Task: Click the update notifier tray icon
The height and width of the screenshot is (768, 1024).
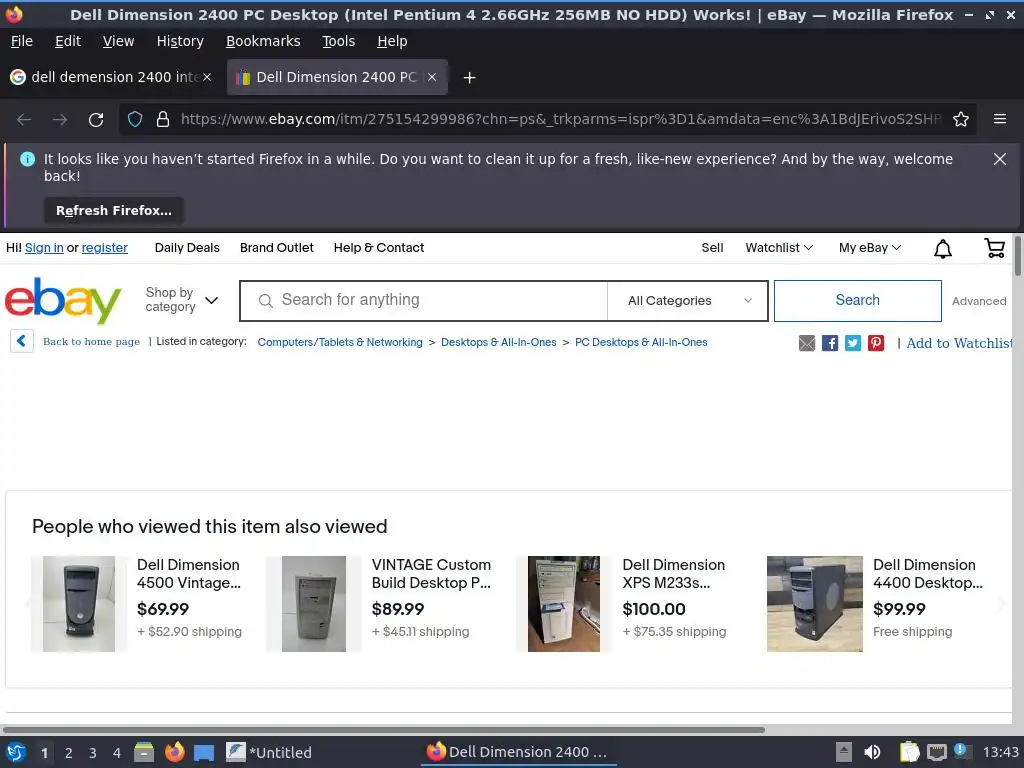Action: tap(961, 752)
